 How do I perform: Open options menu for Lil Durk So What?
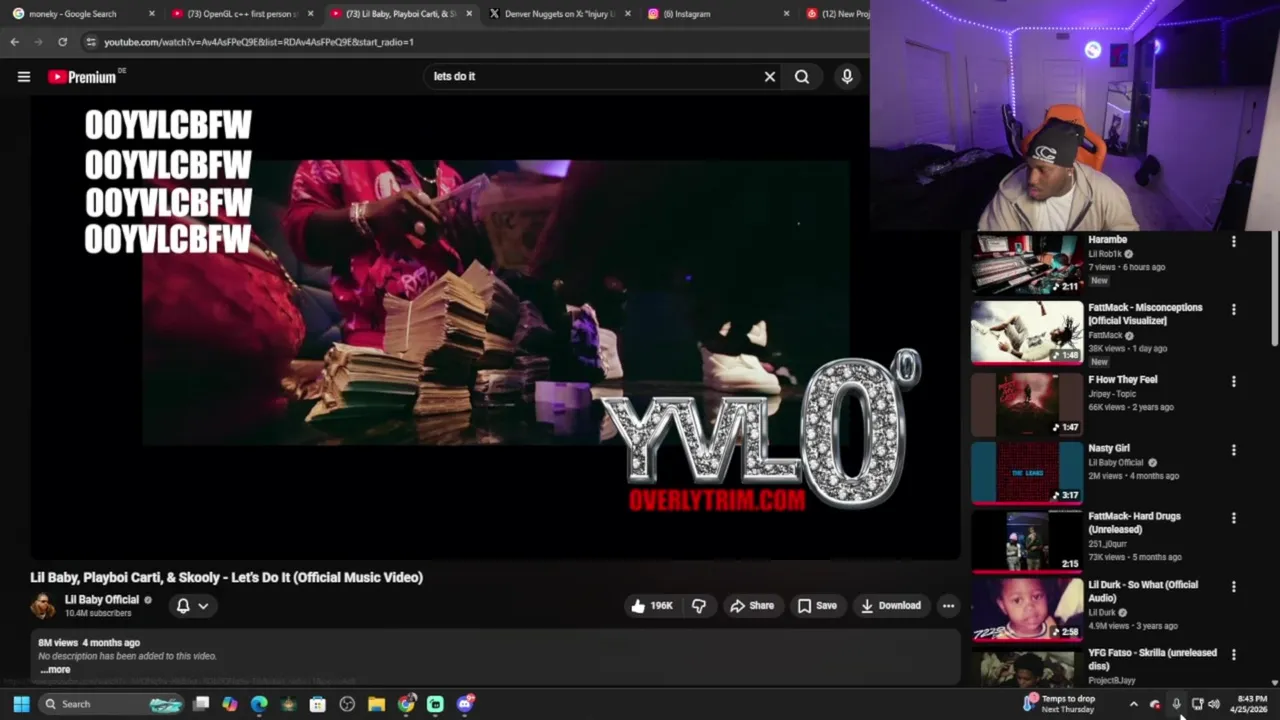tap(1233, 586)
